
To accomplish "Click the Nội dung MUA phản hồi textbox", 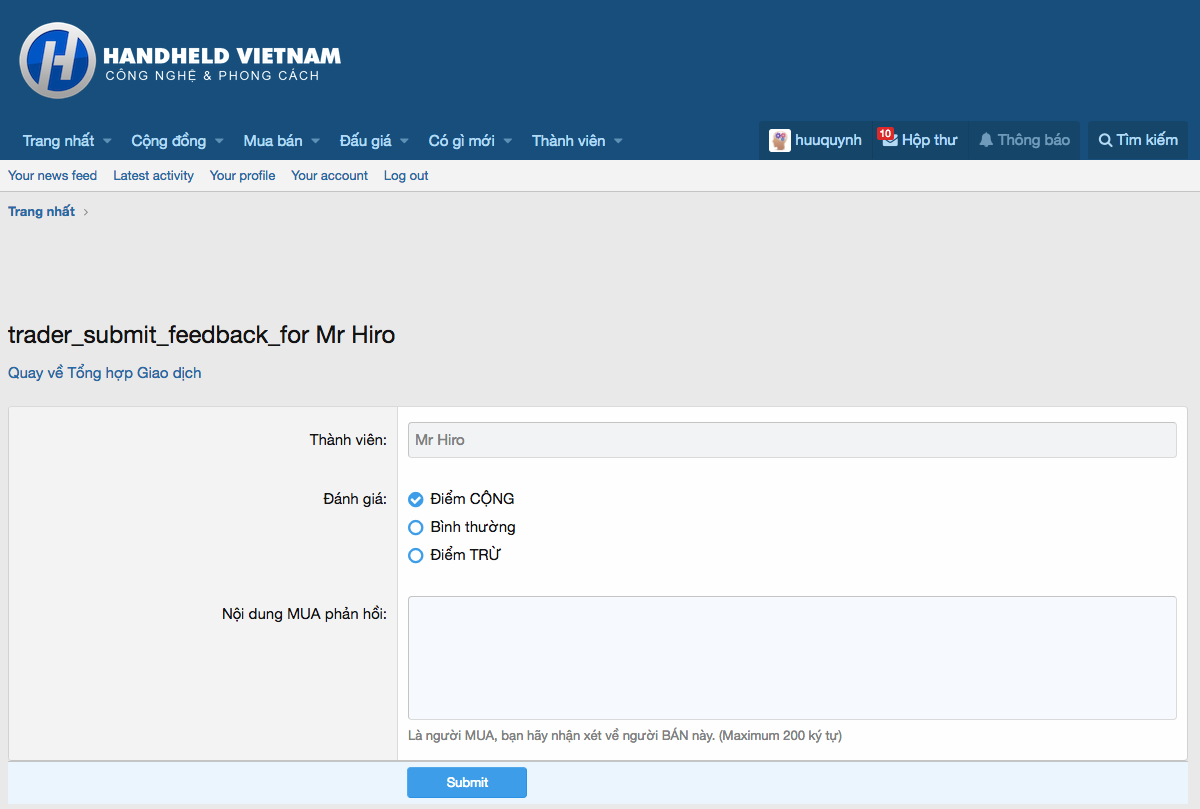I will tap(791, 657).
